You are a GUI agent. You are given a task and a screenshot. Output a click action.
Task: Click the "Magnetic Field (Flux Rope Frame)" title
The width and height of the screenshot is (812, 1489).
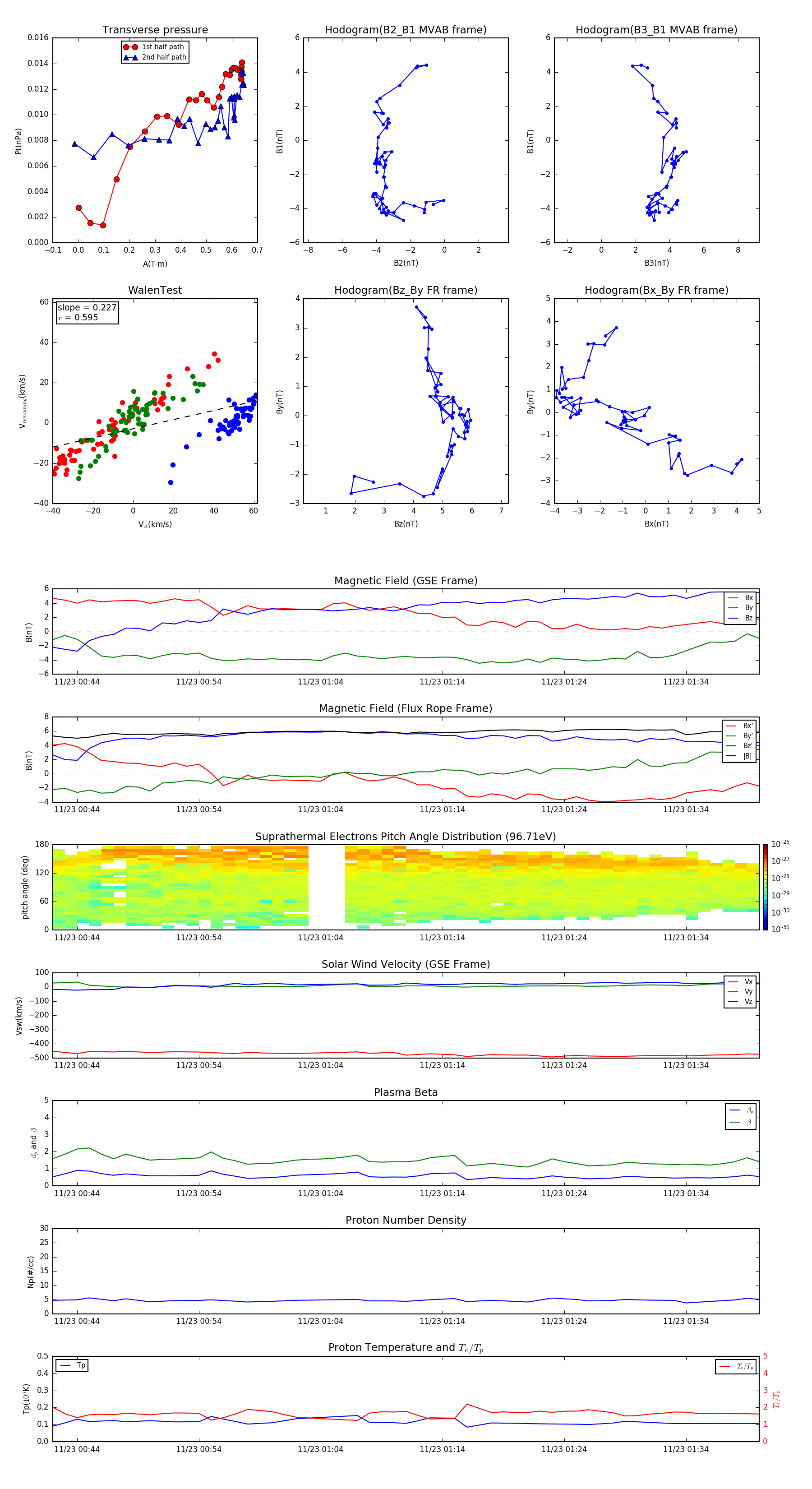point(406,709)
